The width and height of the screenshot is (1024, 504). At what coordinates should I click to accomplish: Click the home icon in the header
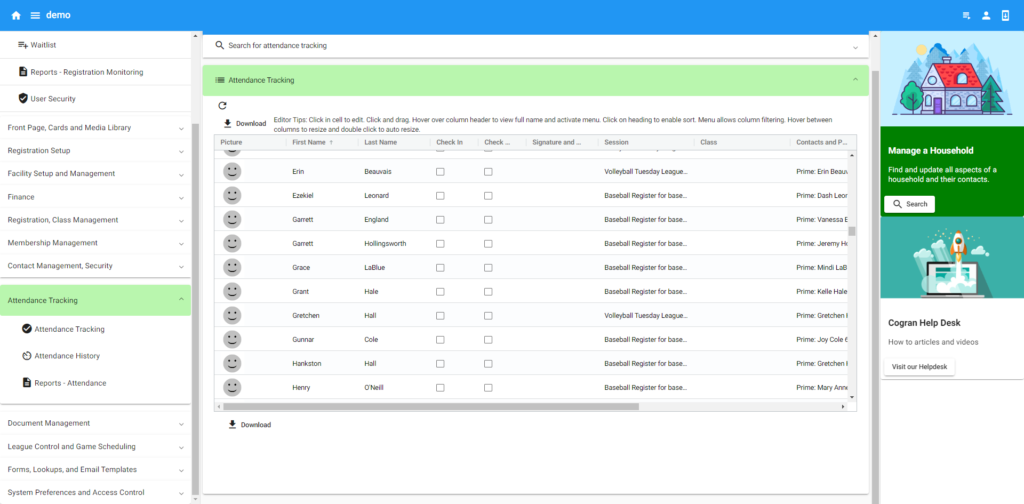point(16,15)
